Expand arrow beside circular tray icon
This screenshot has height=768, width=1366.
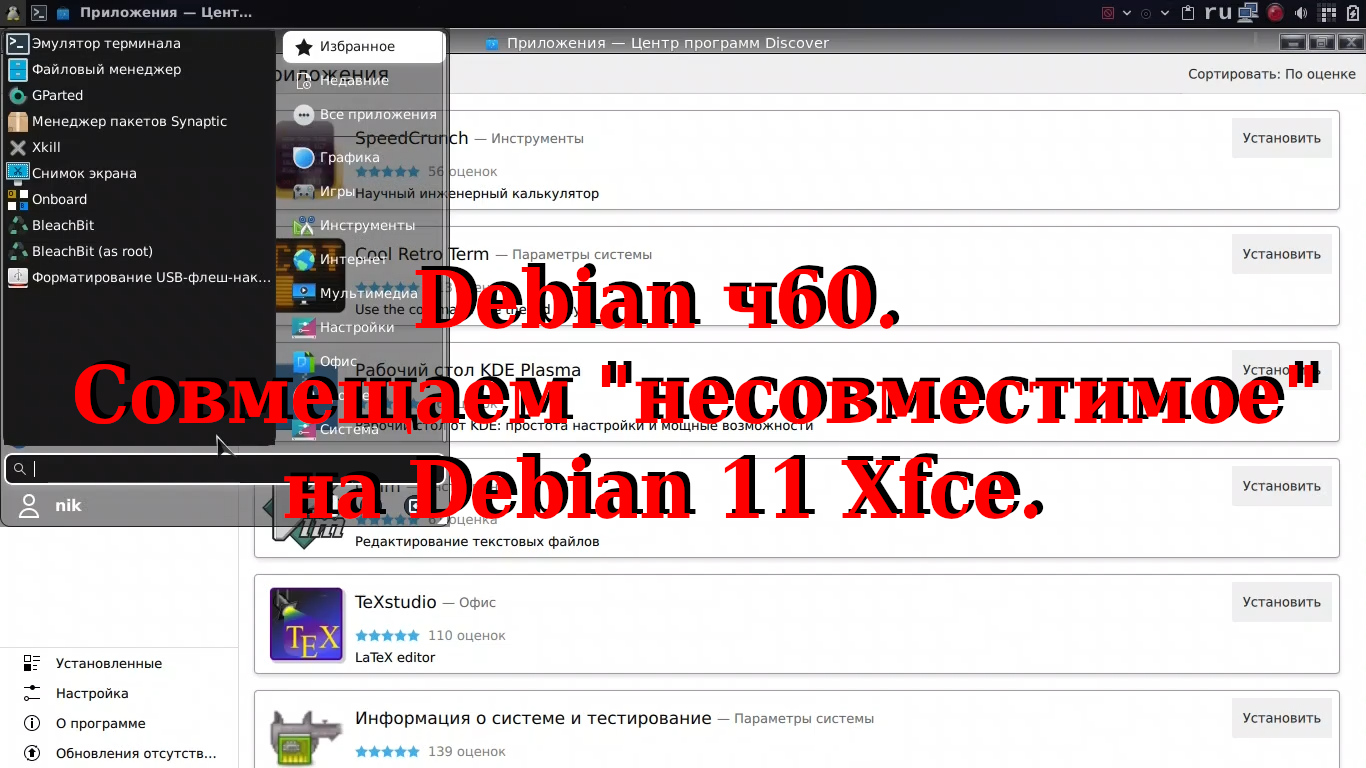[x=1167, y=13]
